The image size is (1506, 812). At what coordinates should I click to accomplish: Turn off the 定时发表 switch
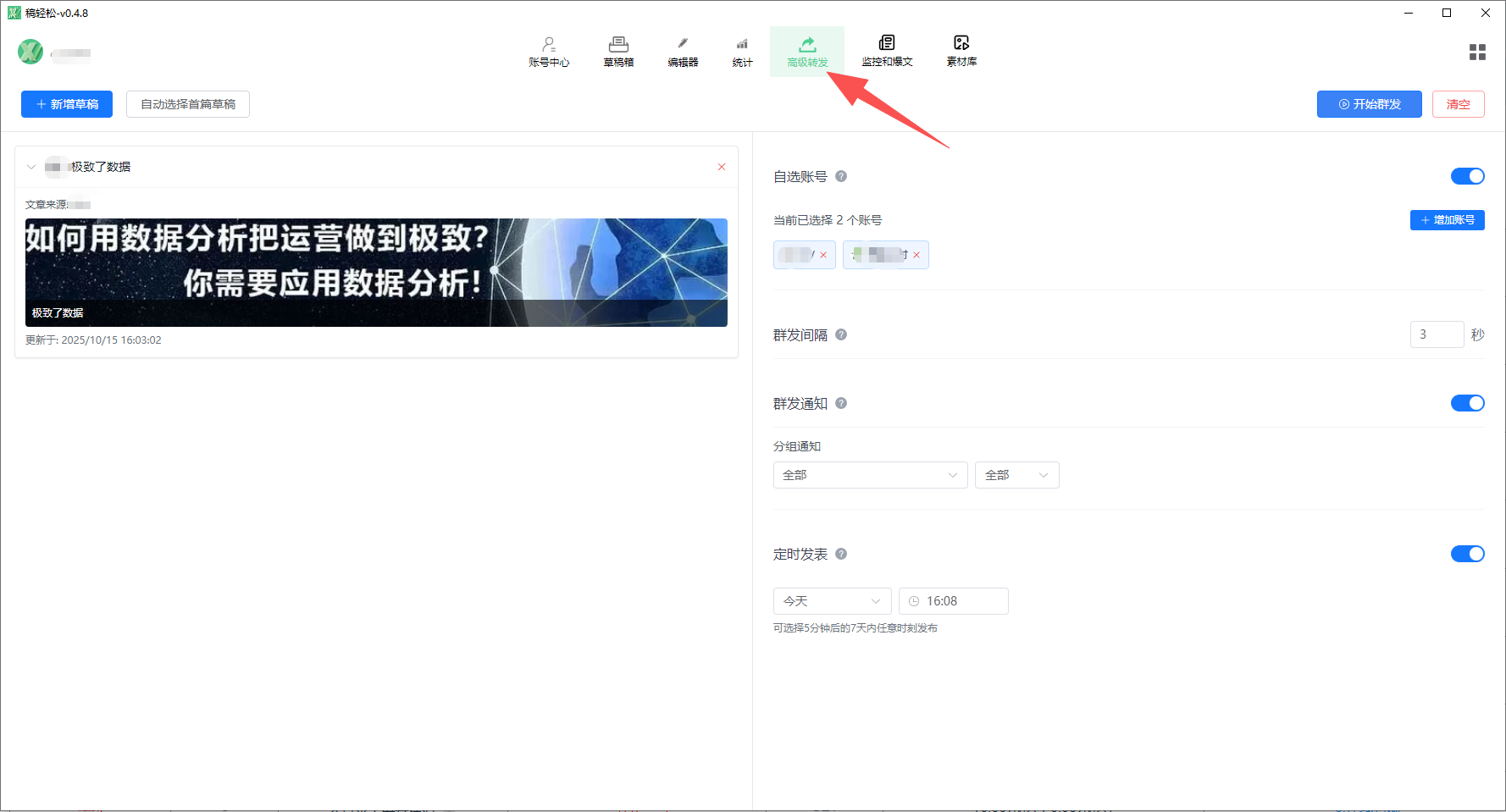pyautogui.click(x=1467, y=554)
